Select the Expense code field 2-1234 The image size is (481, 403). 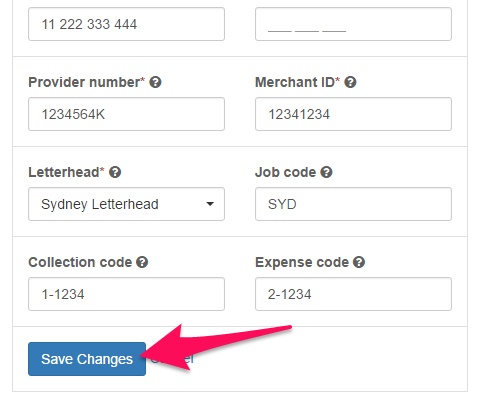point(353,294)
